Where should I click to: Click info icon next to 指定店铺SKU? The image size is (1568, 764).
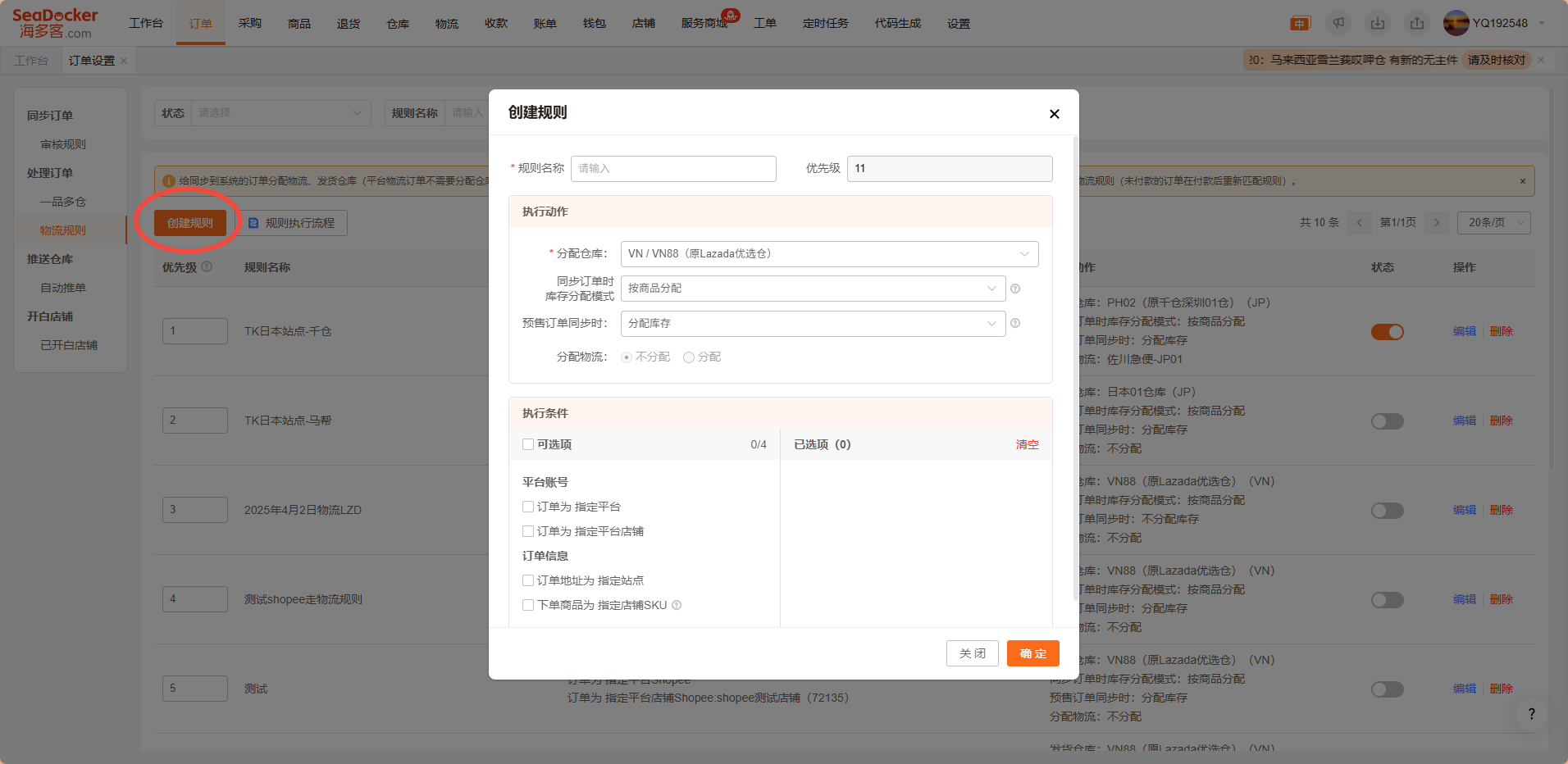coord(677,606)
